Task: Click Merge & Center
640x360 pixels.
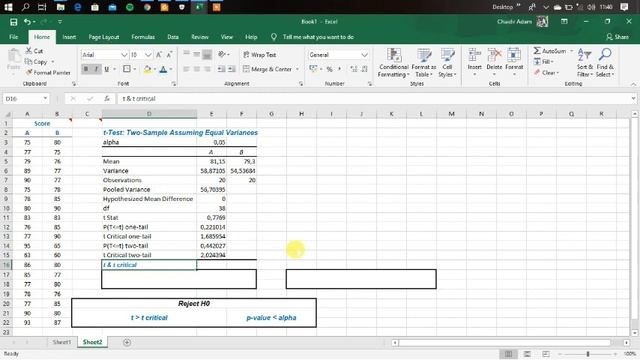Action: click(x=267, y=69)
